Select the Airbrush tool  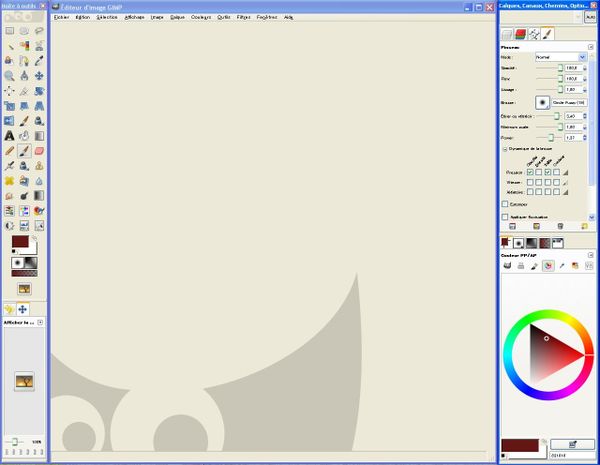click(9, 166)
